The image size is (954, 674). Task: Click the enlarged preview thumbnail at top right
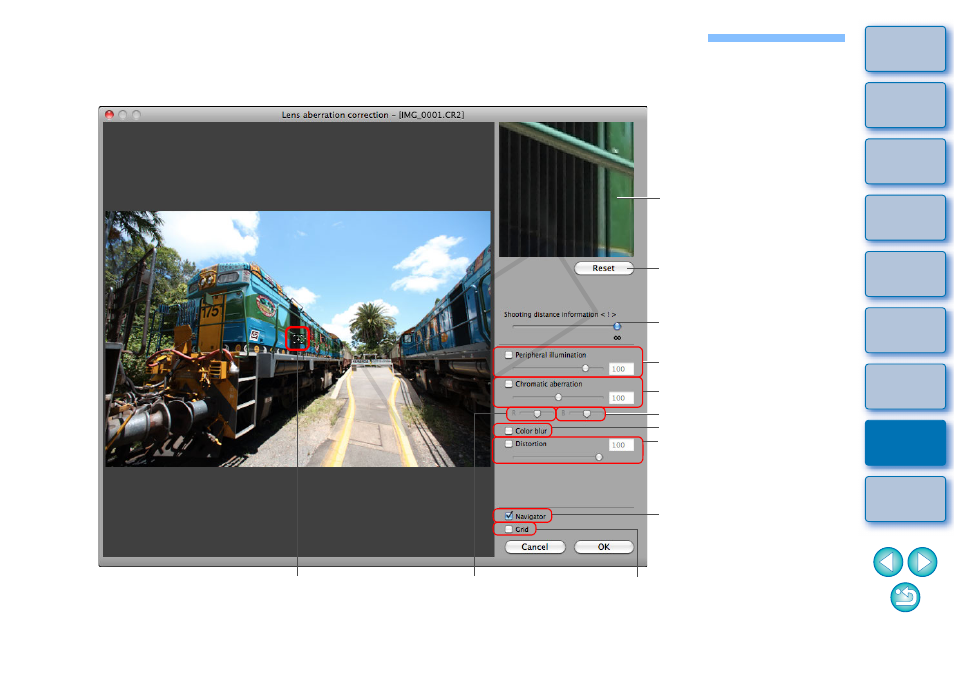pyautogui.click(x=566, y=189)
